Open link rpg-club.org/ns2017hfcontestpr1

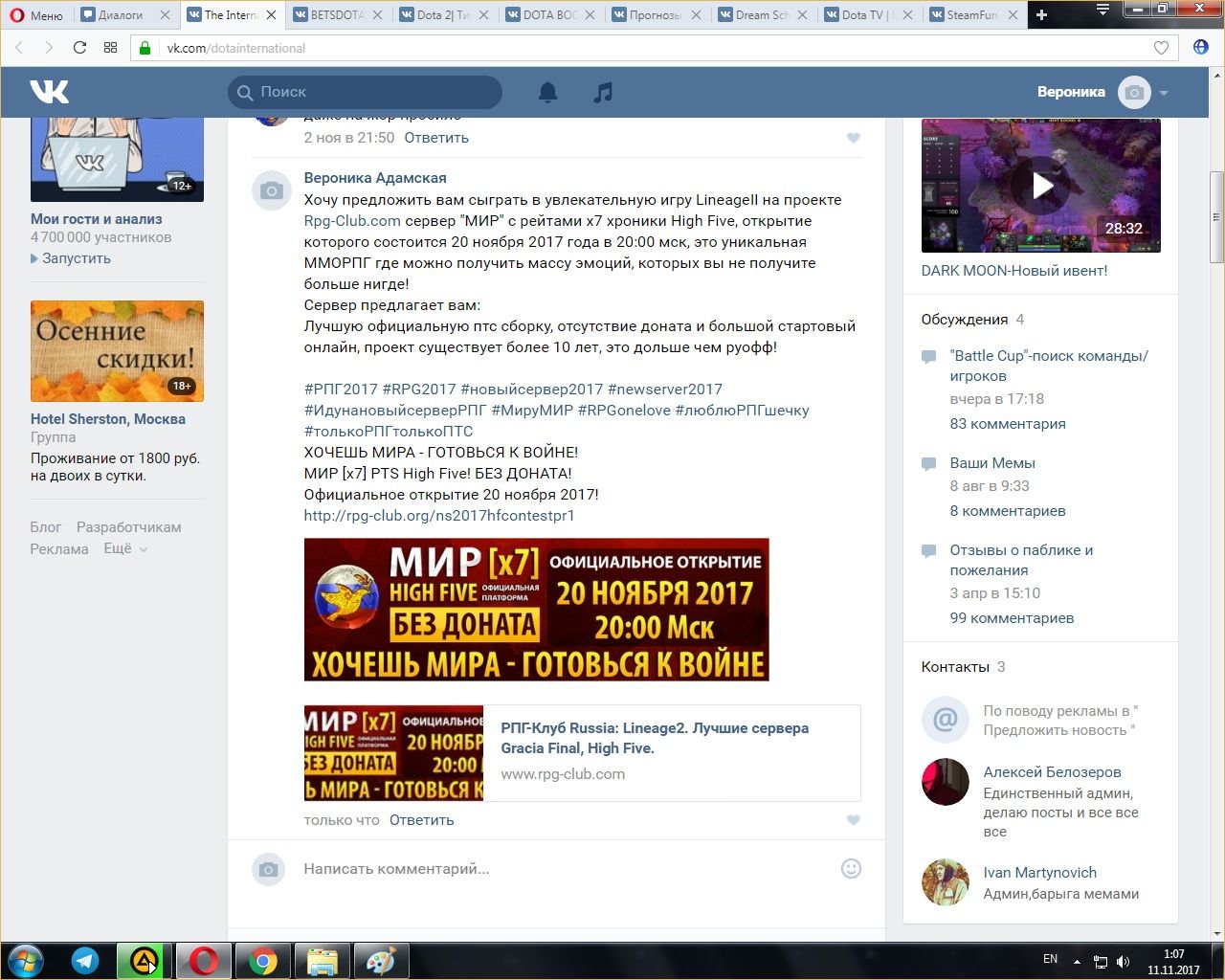[x=439, y=516]
